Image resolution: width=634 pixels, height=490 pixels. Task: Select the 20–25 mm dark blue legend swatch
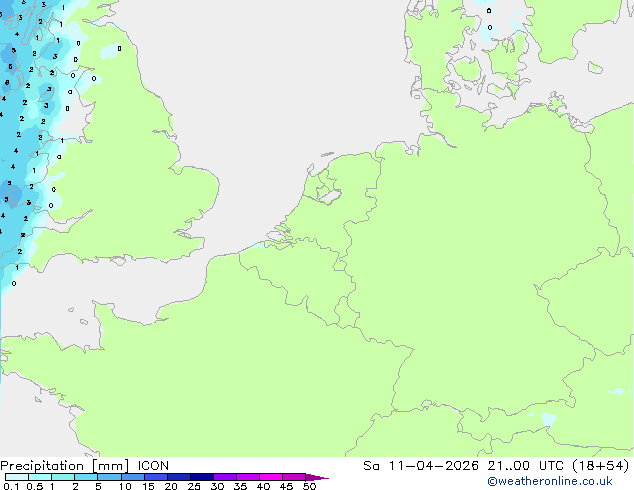[x=179, y=477]
